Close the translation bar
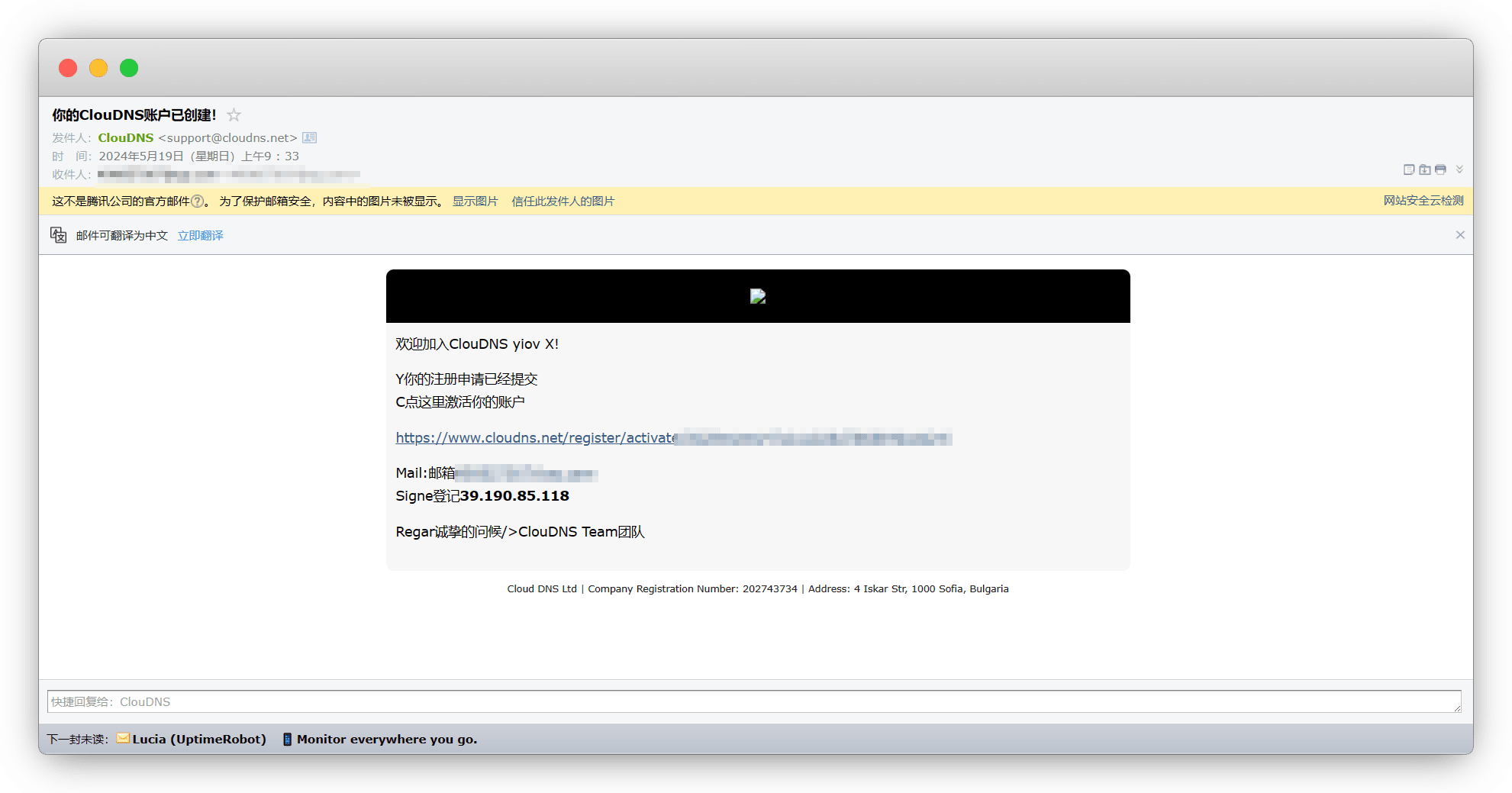 point(1459,235)
